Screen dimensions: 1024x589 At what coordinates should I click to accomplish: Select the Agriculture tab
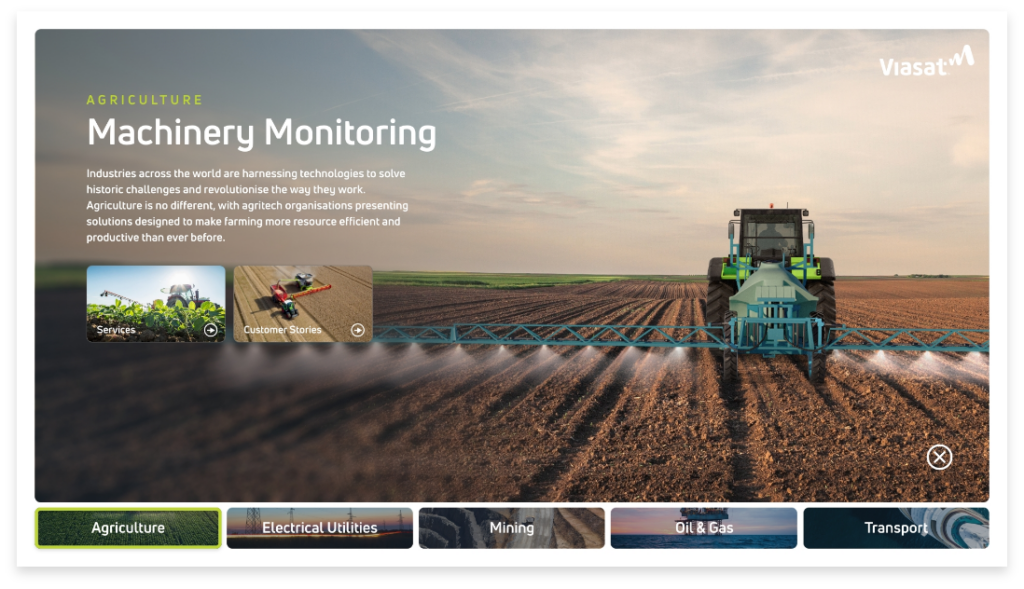pyautogui.click(x=127, y=527)
